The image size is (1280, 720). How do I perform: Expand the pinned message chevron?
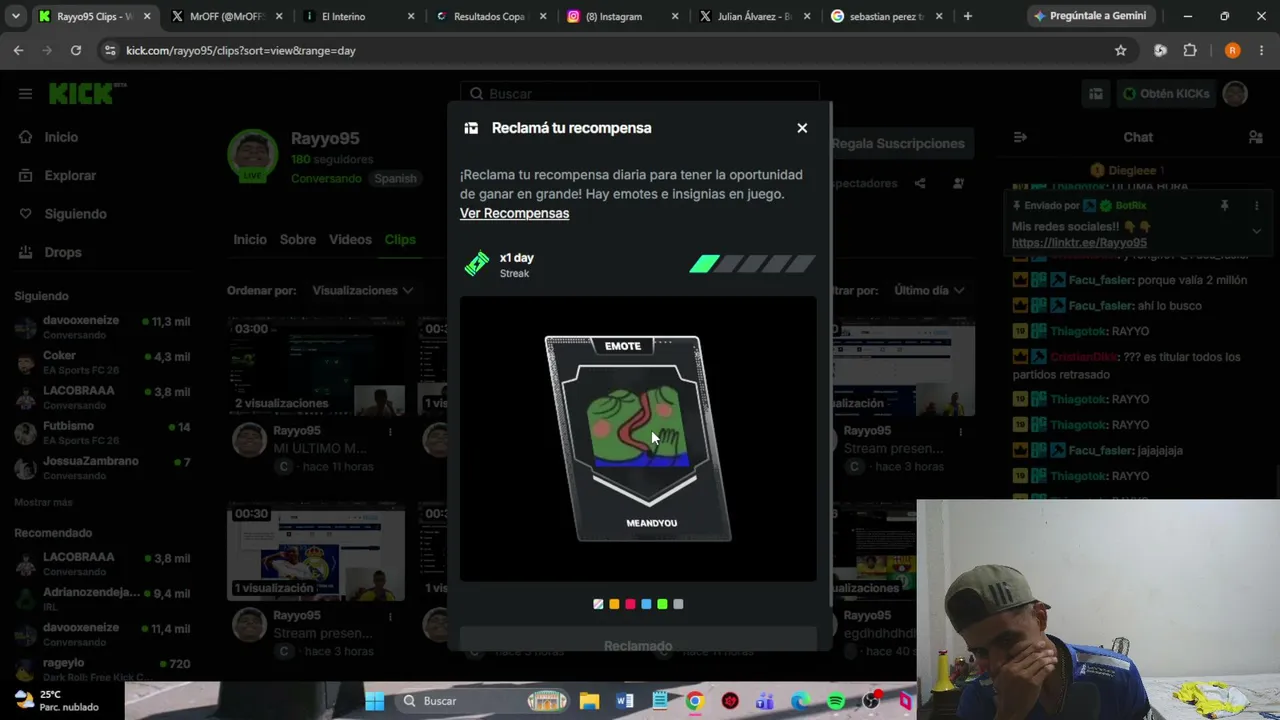point(1257,231)
